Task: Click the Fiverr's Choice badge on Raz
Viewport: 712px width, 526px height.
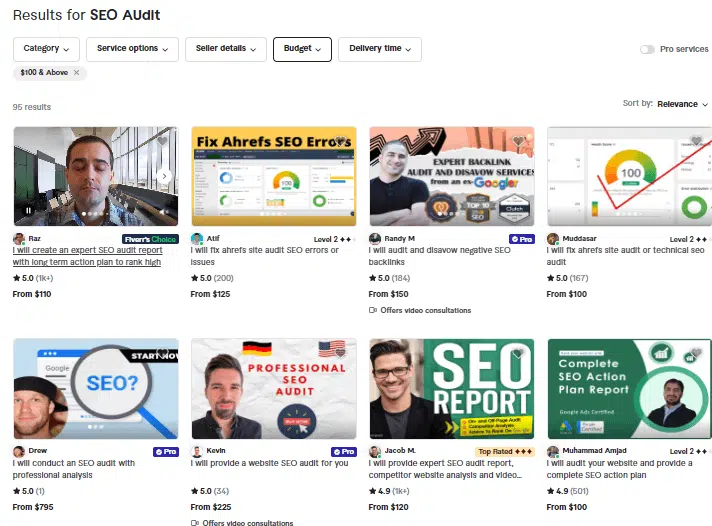Action: click(x=150, y=239)
